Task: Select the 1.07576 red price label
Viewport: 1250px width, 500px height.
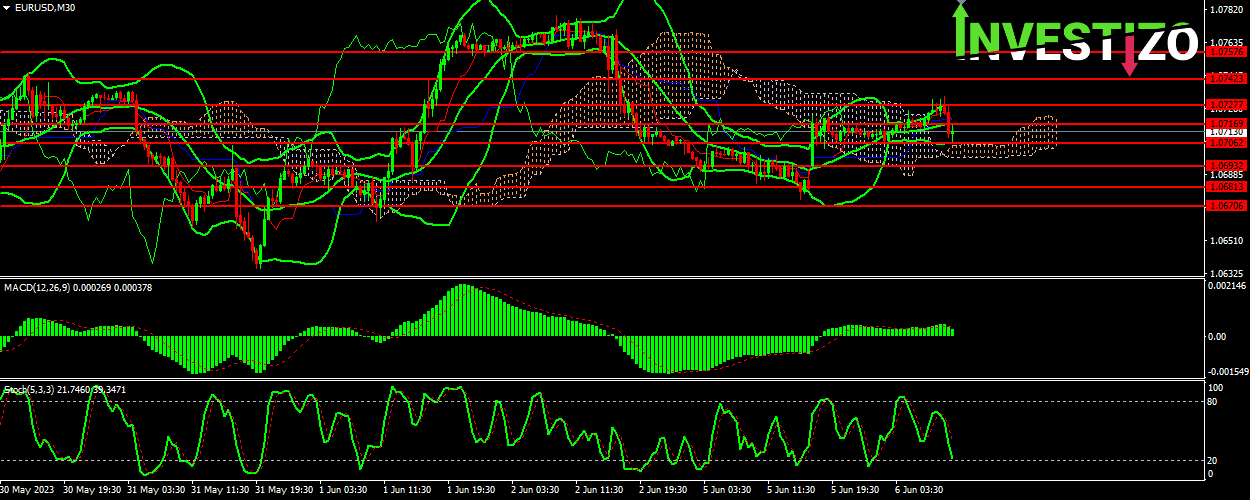Action: point(1225,51)
